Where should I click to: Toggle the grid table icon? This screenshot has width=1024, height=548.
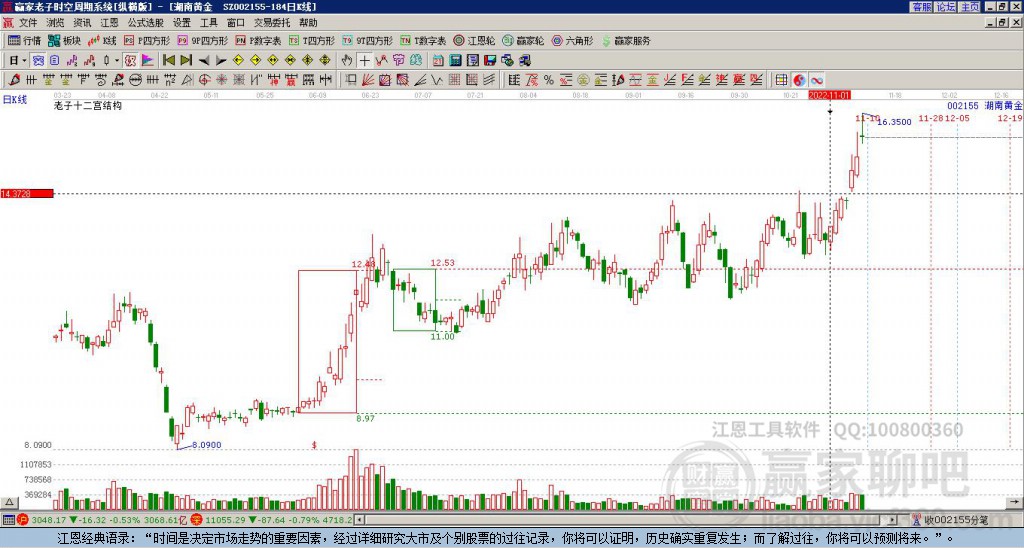tap(782, 79)
